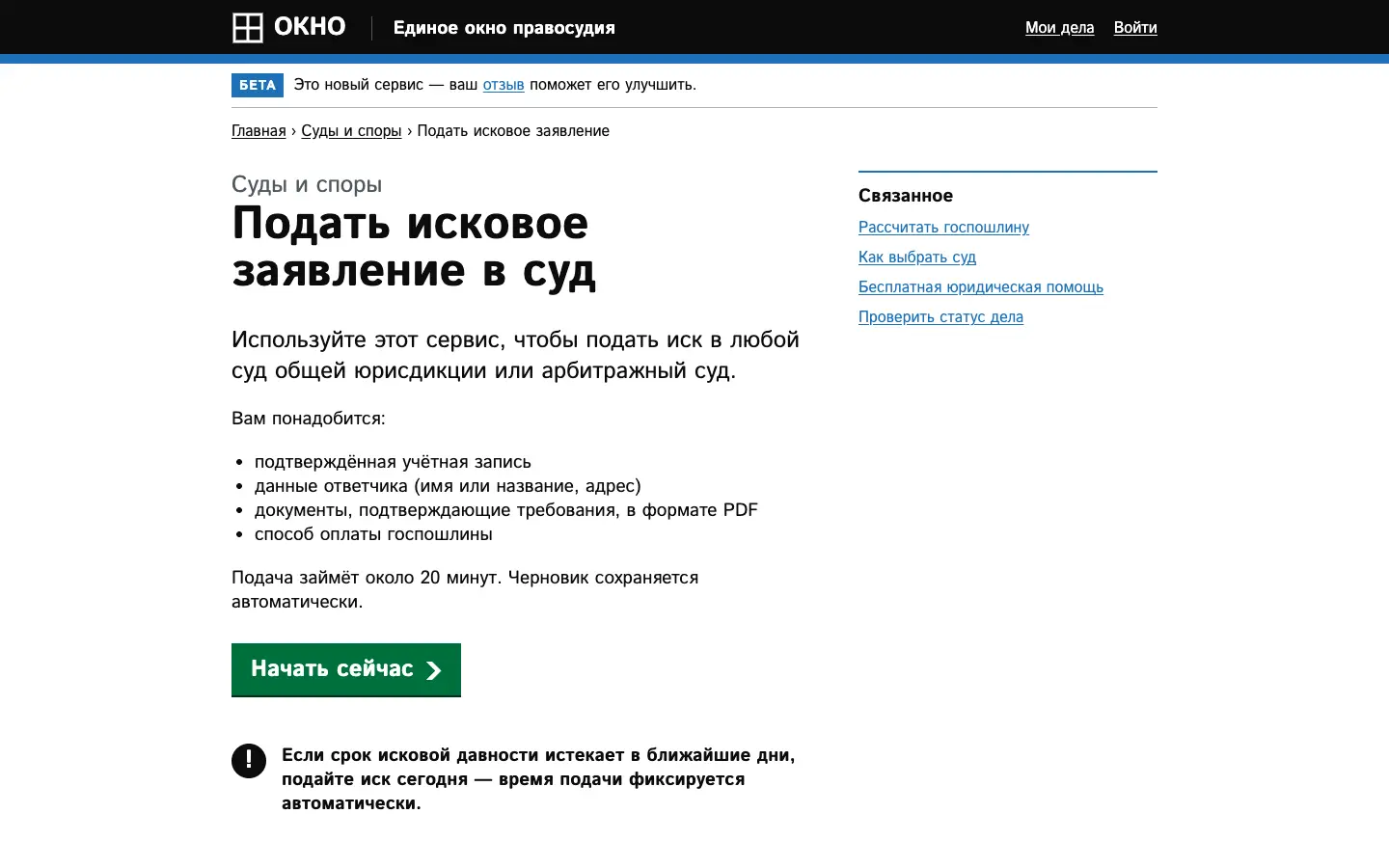The height and width of the screenshot is (868, 1389).
Task: Click the bullet способ оплаты госпошлины
Action: pos(373,534)
